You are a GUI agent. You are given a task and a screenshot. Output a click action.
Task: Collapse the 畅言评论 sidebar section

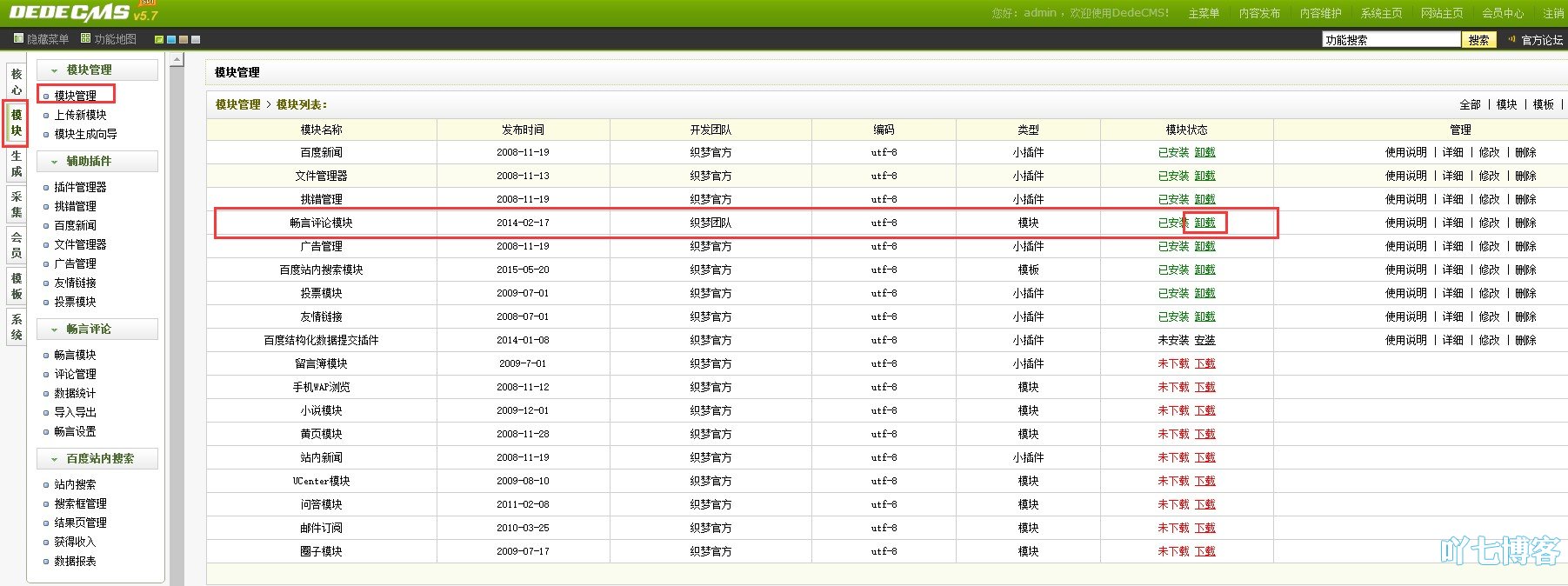(x=55, y=330)
